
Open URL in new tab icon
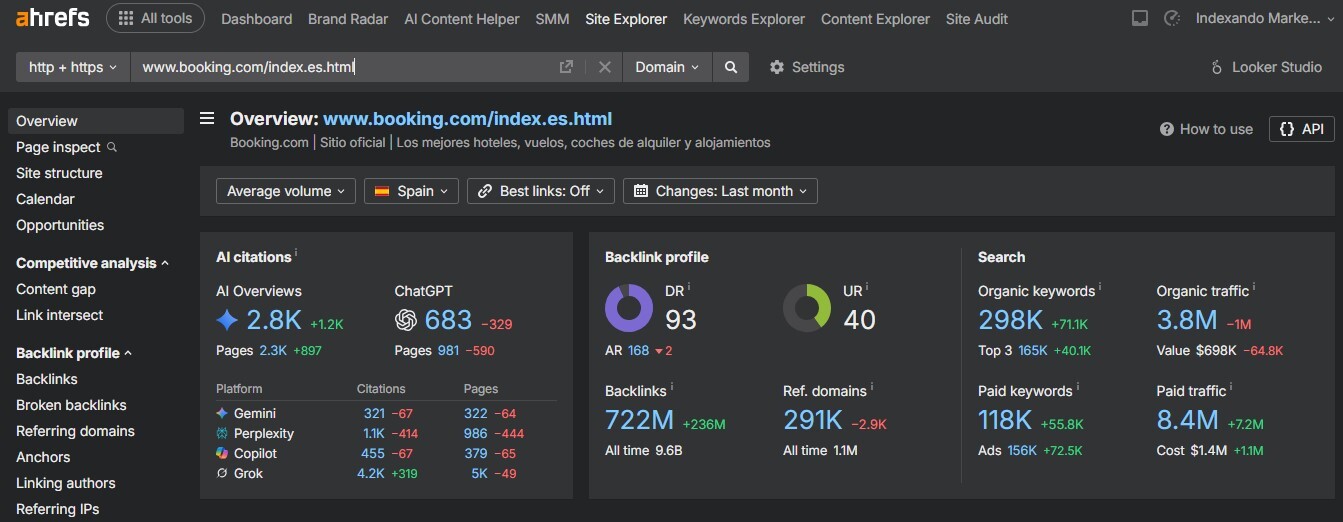coord(566,67)
